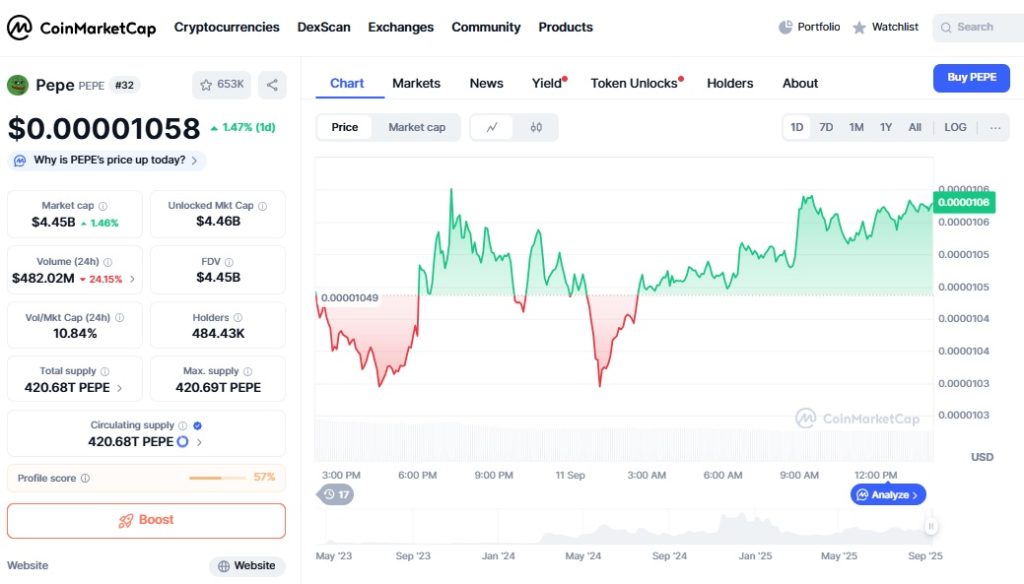Click the 420.69T PEPE max supply value
This screenshot has height=584, width=1024.
218,388
